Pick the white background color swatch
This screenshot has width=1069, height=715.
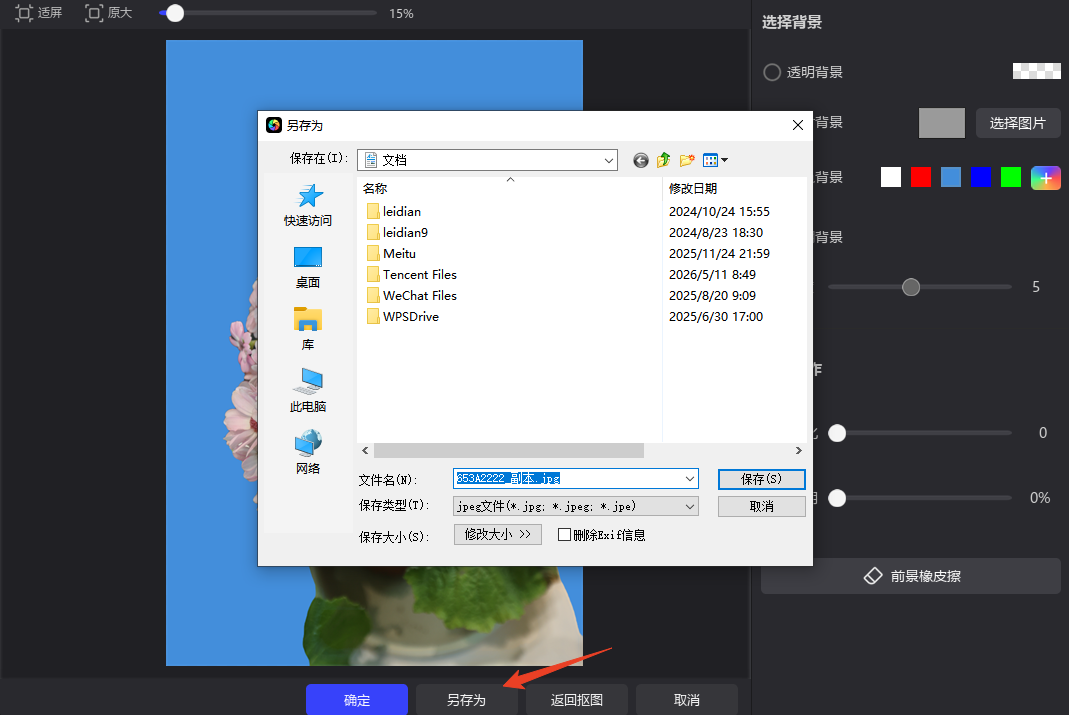click(890, 177)
